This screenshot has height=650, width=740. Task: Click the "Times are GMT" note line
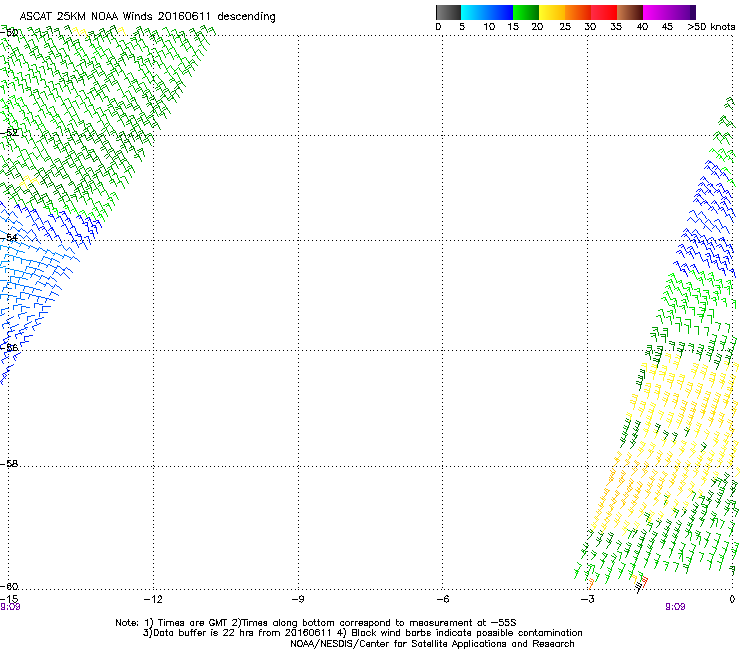click(x=316, y=623)
